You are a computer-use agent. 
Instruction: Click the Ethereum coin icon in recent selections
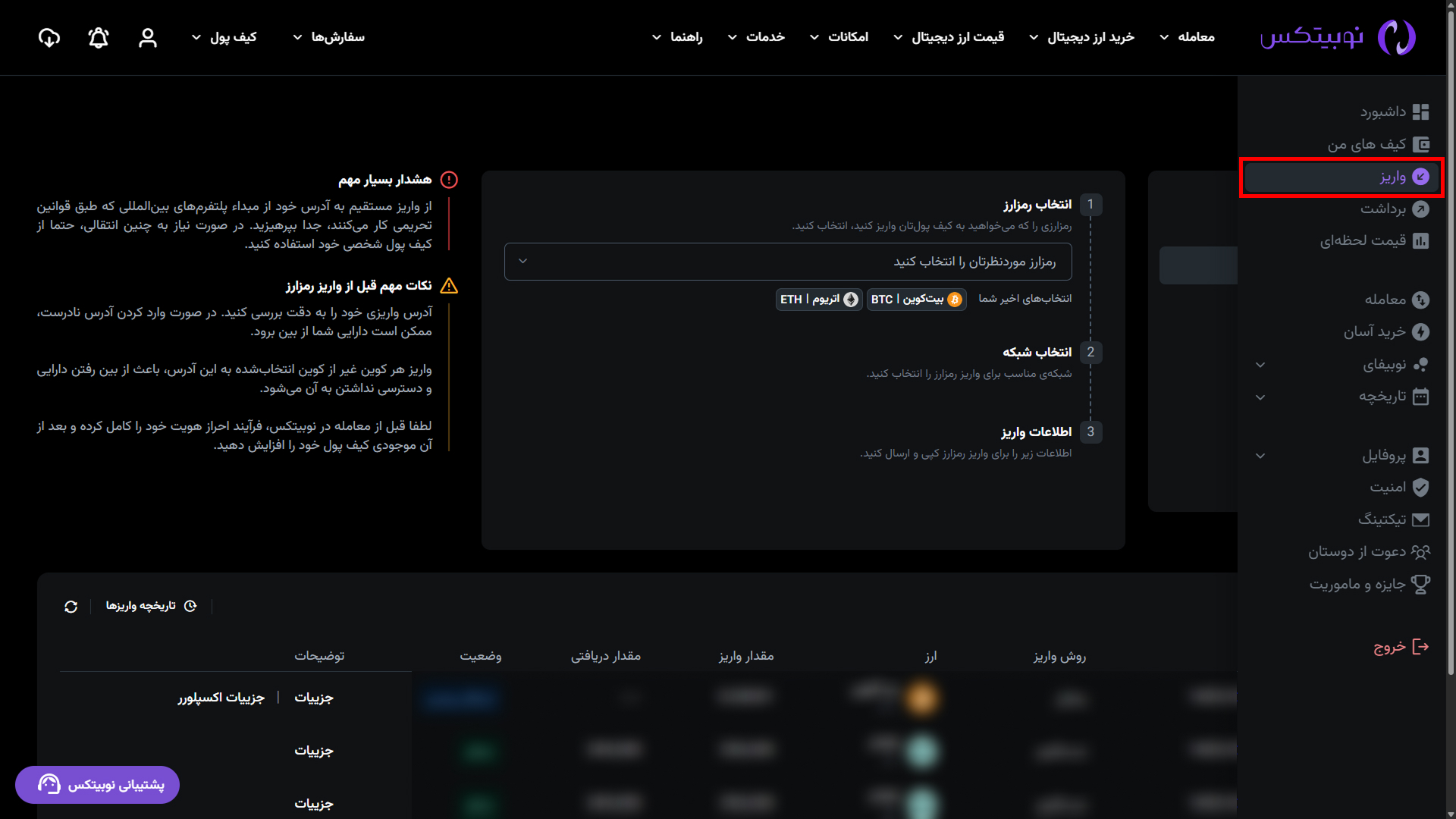click(x=851, y=300)
